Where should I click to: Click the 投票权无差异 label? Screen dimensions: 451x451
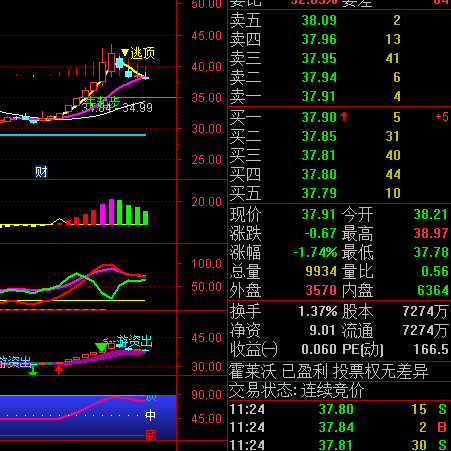pos(380,371)
